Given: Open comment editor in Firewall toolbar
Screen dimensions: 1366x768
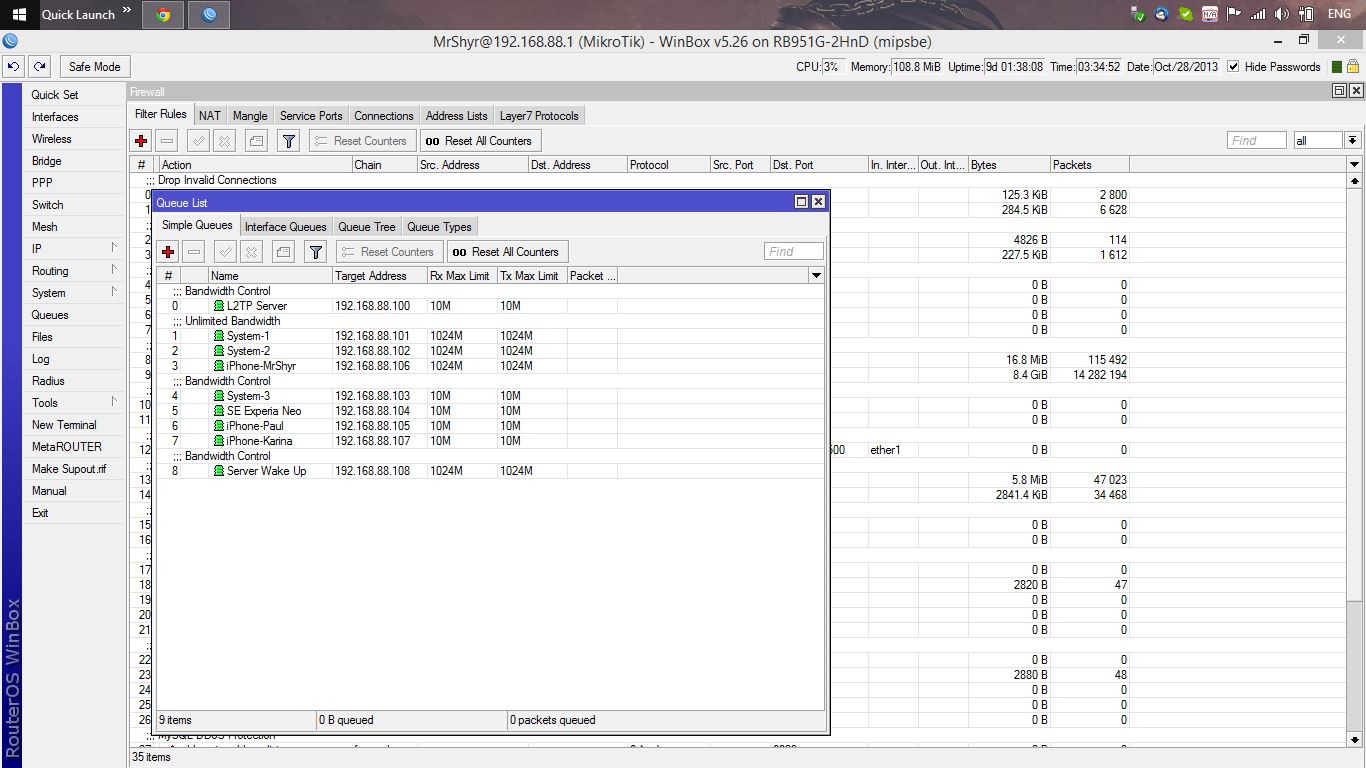Looking at the screenshot, I should pyautogui.click(x=256, y=141).
